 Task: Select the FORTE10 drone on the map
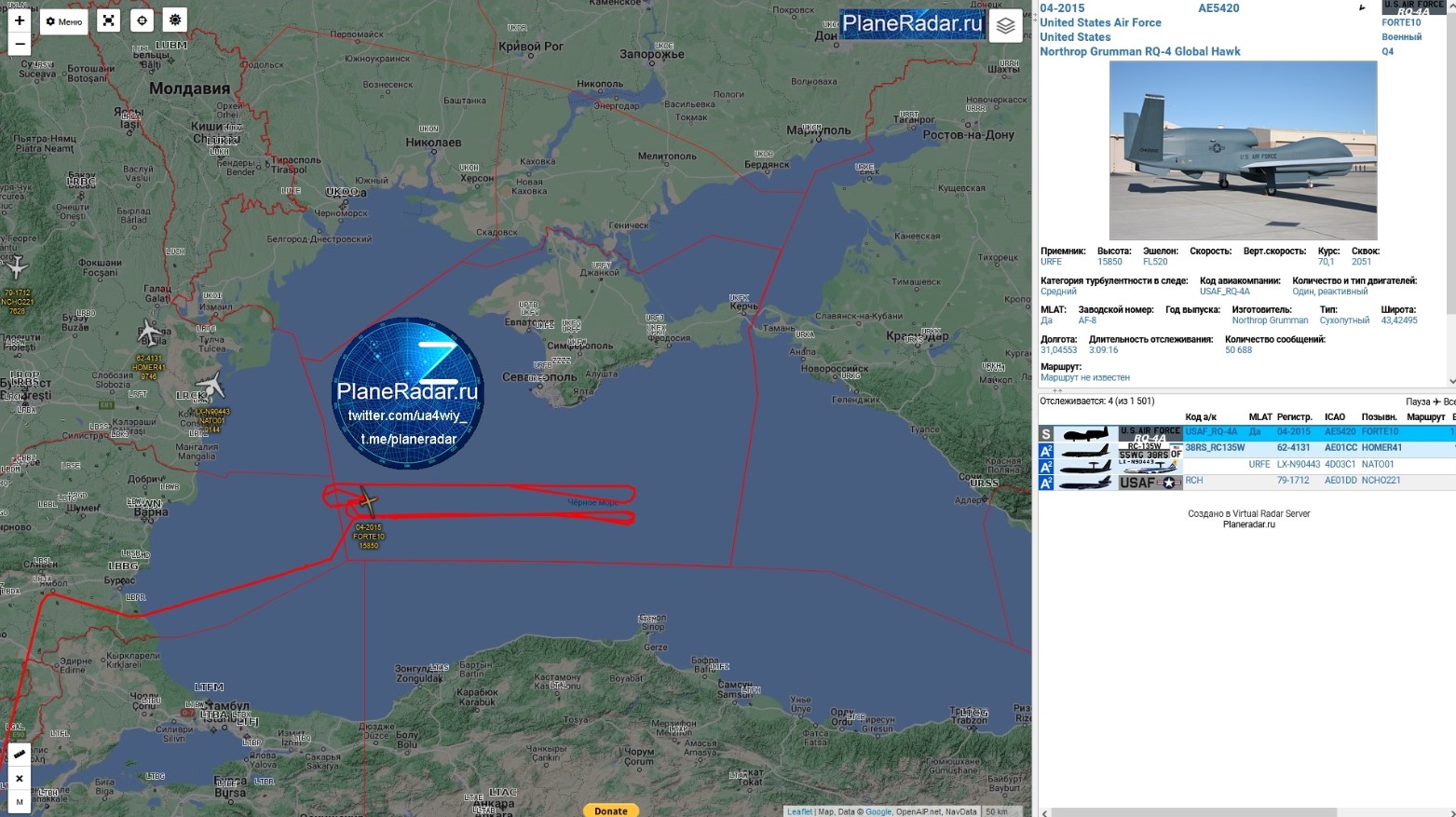(x=367, y=503)
